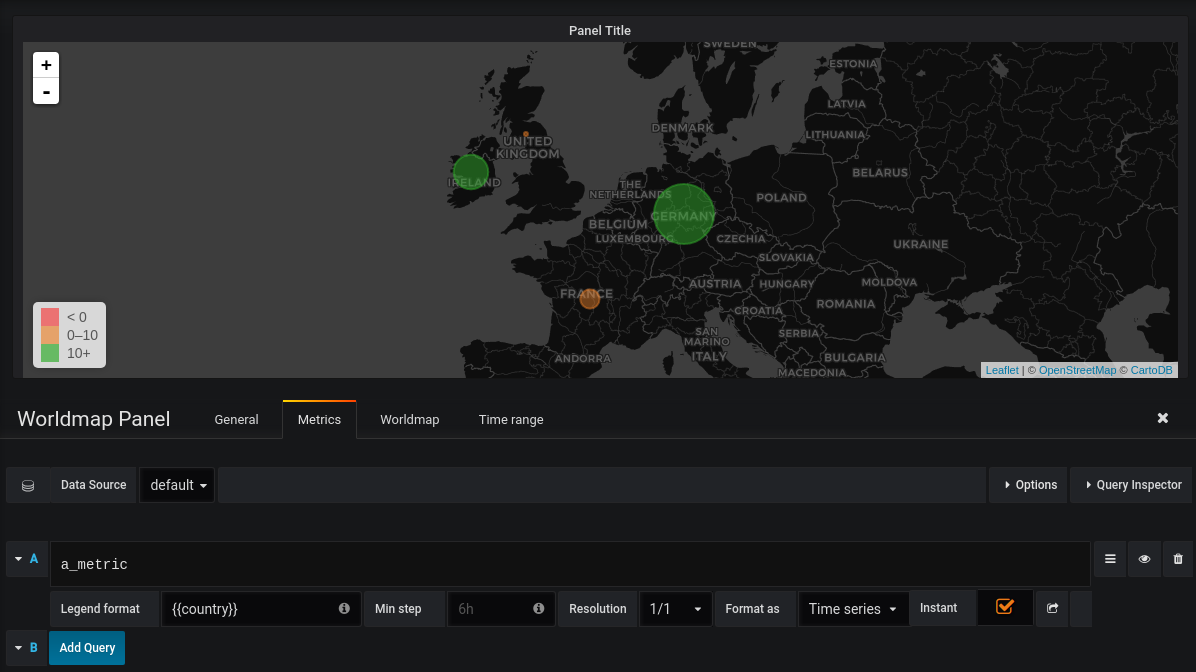Toggle query A visibility eye icon

1144,559
